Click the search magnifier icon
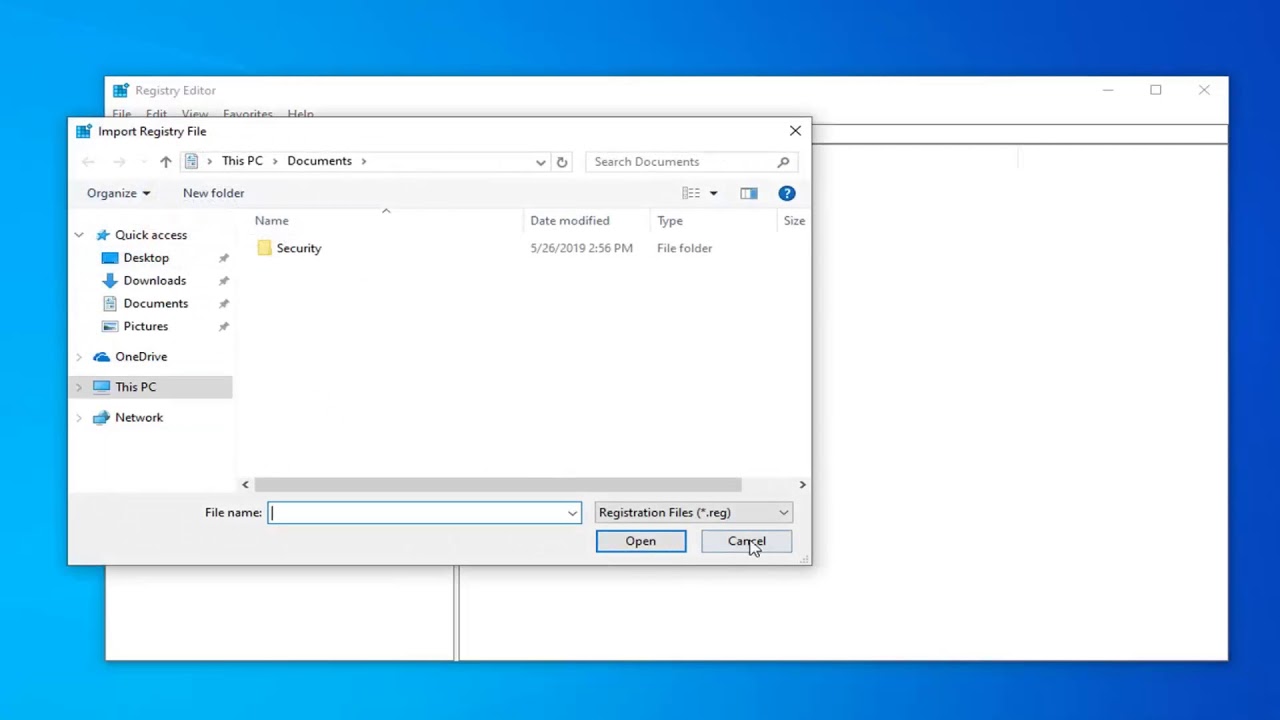 (783, 161)
